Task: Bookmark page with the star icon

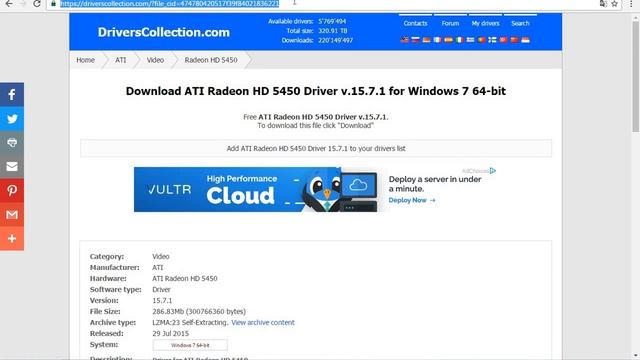Action: pyautogui.click(x=614, y=4)
